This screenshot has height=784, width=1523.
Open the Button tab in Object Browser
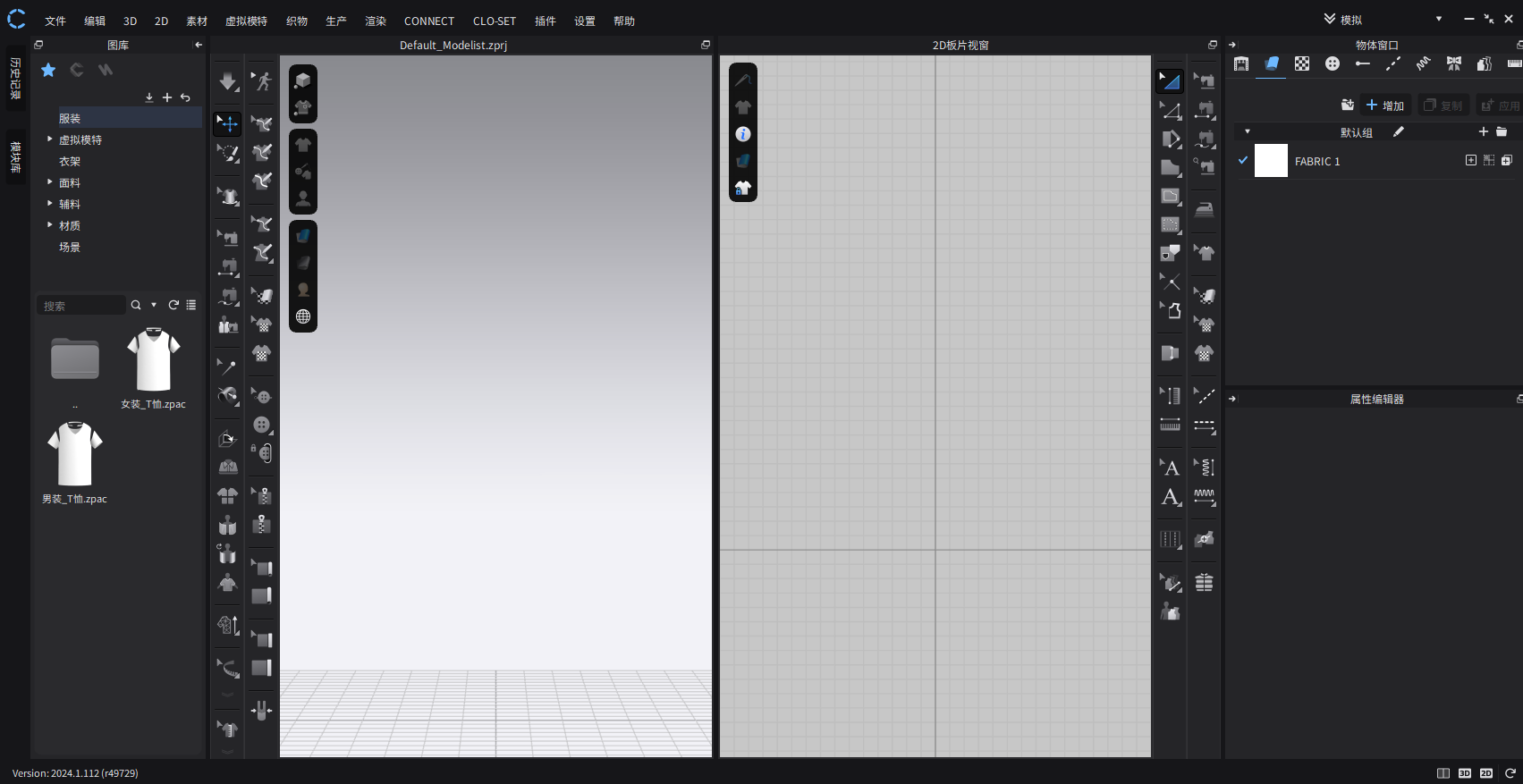1332,63
